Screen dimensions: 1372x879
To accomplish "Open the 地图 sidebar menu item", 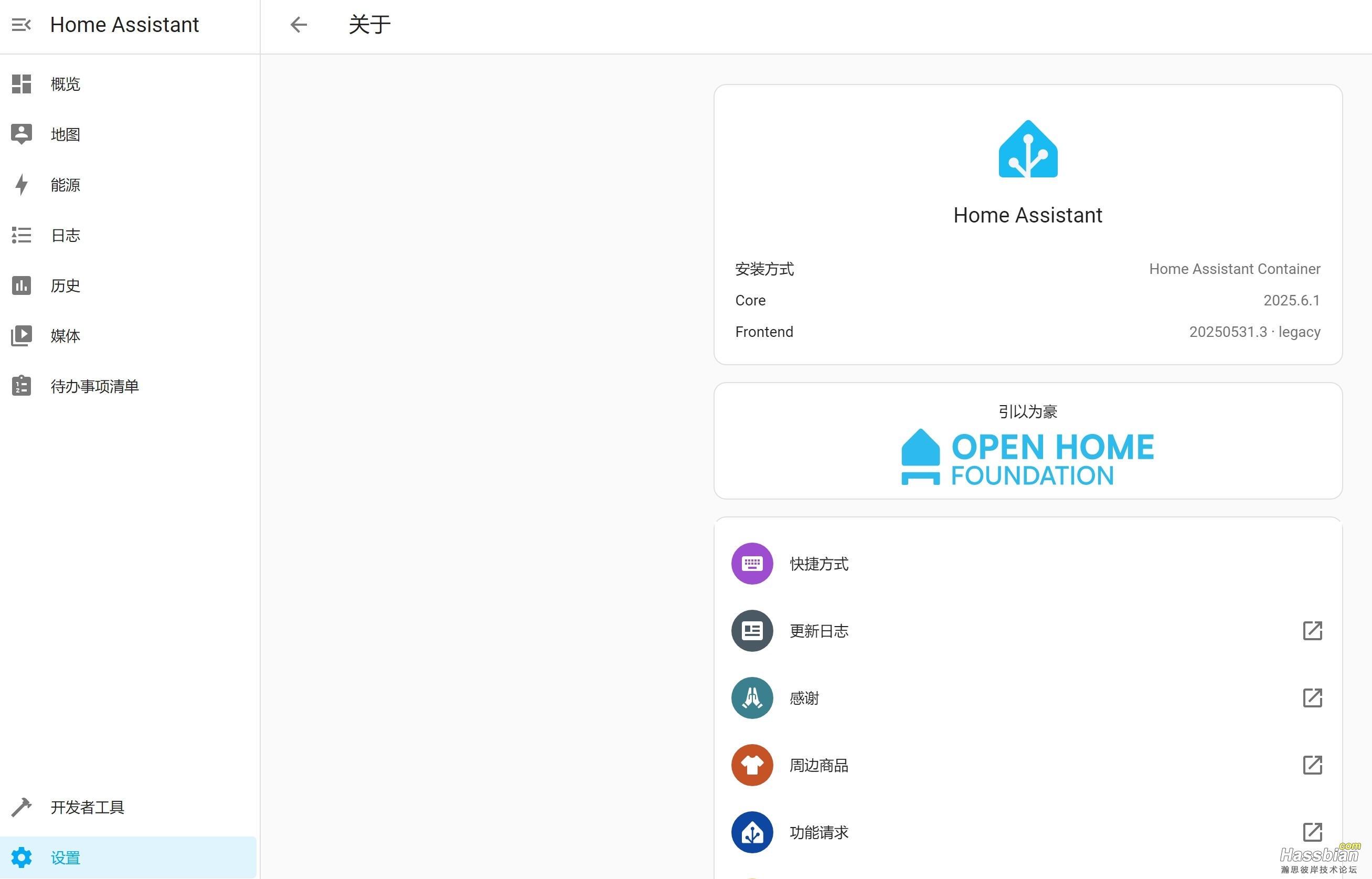I will [129, 134].
